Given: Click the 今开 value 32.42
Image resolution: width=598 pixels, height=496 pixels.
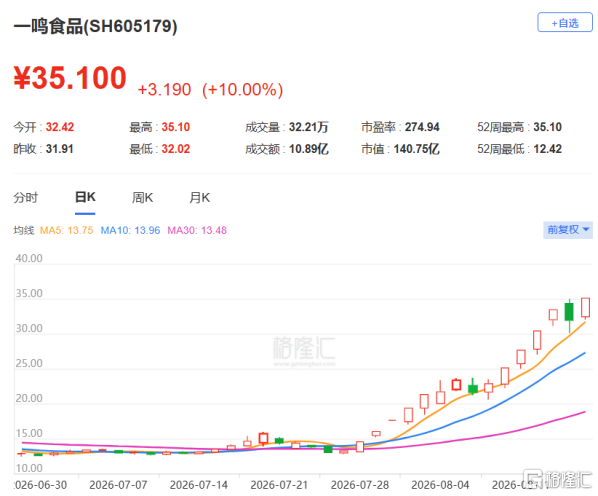Looking at the screenshot, I should tap(60, 127).
